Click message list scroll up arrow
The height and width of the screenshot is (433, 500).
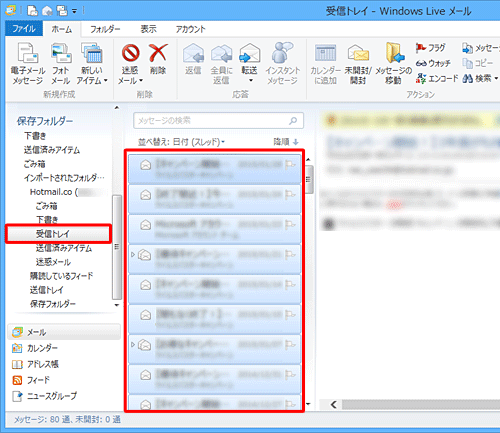308,160
